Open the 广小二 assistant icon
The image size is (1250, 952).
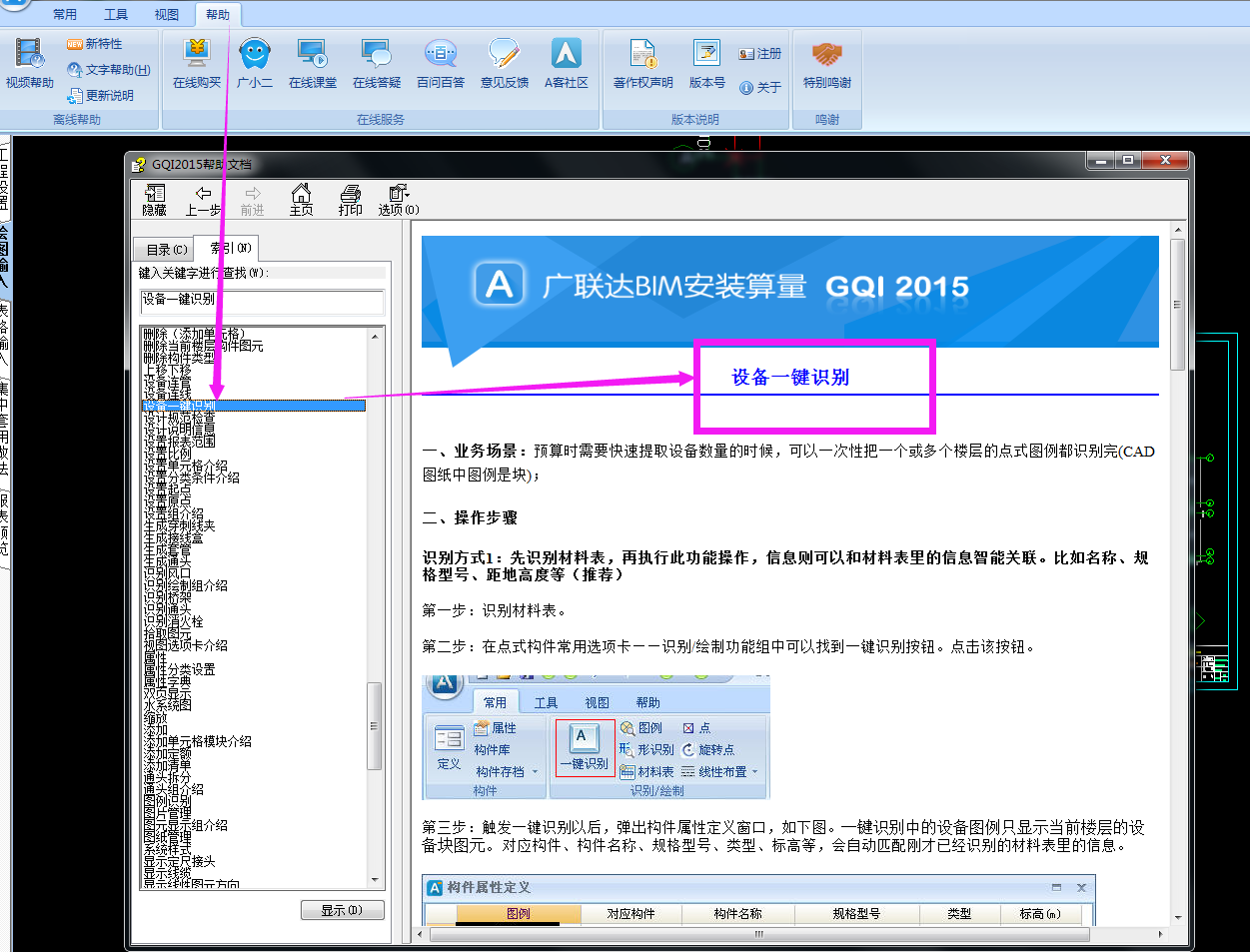(x=255, y=63)
